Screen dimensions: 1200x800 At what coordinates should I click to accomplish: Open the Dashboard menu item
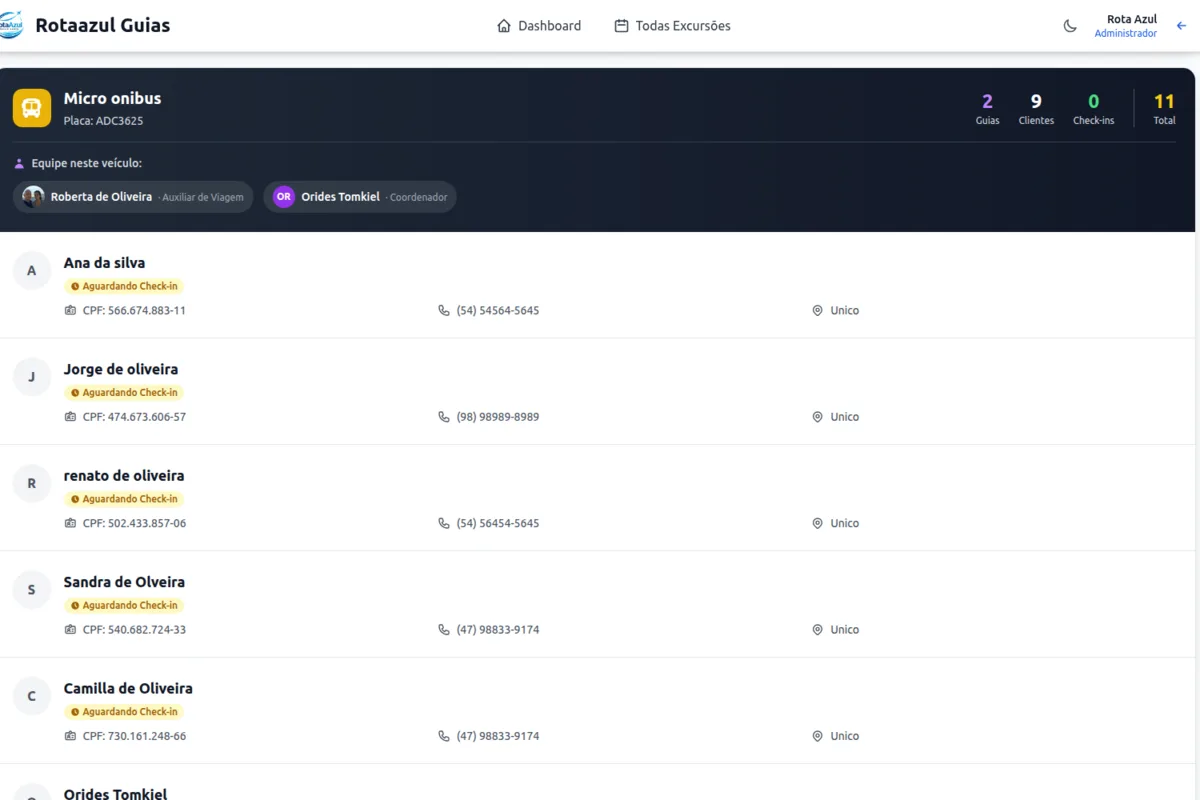pyautogui.click(x=539, y=26)
